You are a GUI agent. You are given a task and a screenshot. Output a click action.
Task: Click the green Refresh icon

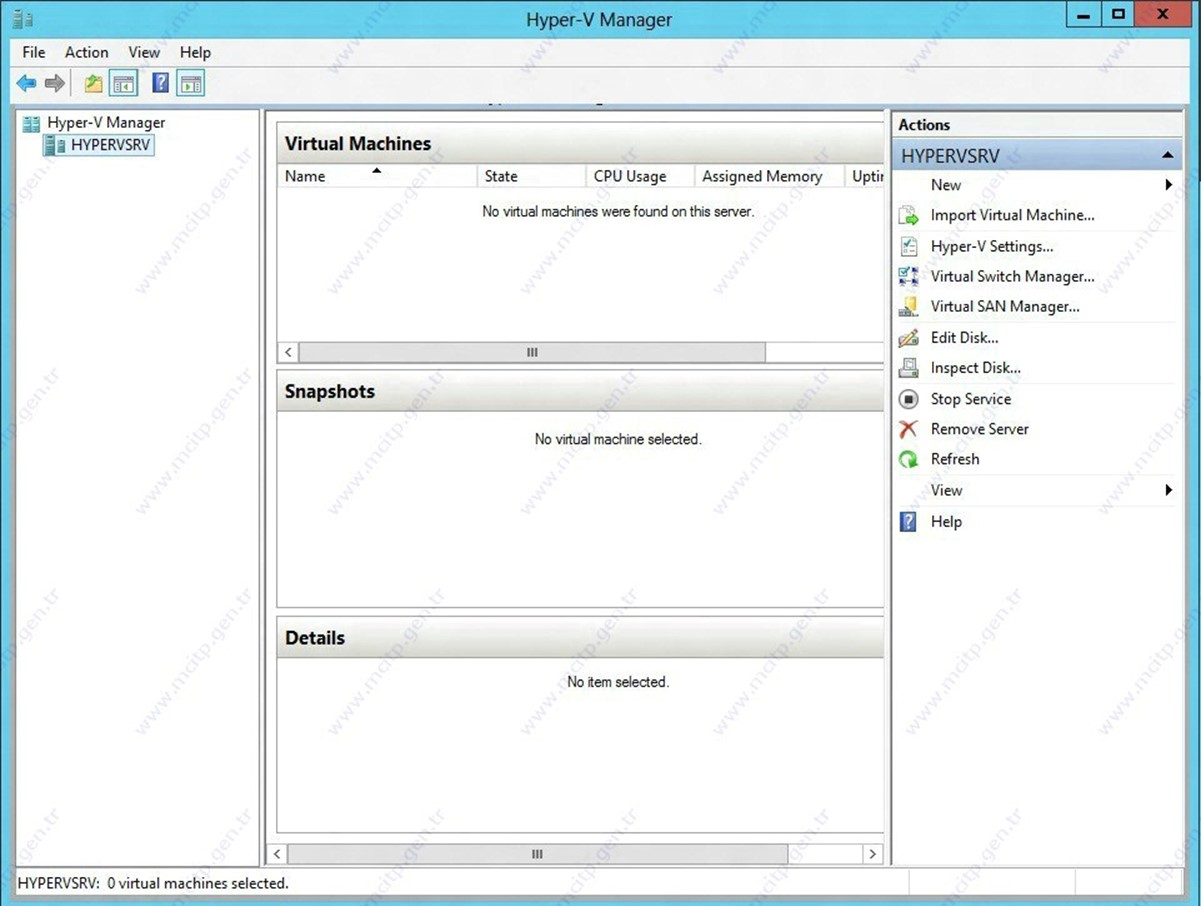(908, 459)
